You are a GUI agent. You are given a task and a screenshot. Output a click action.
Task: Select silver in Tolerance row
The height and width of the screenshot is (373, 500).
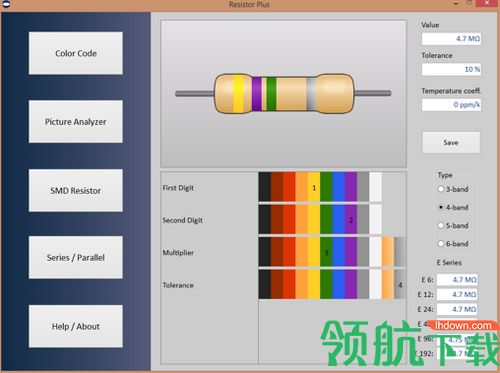[400, 284]
